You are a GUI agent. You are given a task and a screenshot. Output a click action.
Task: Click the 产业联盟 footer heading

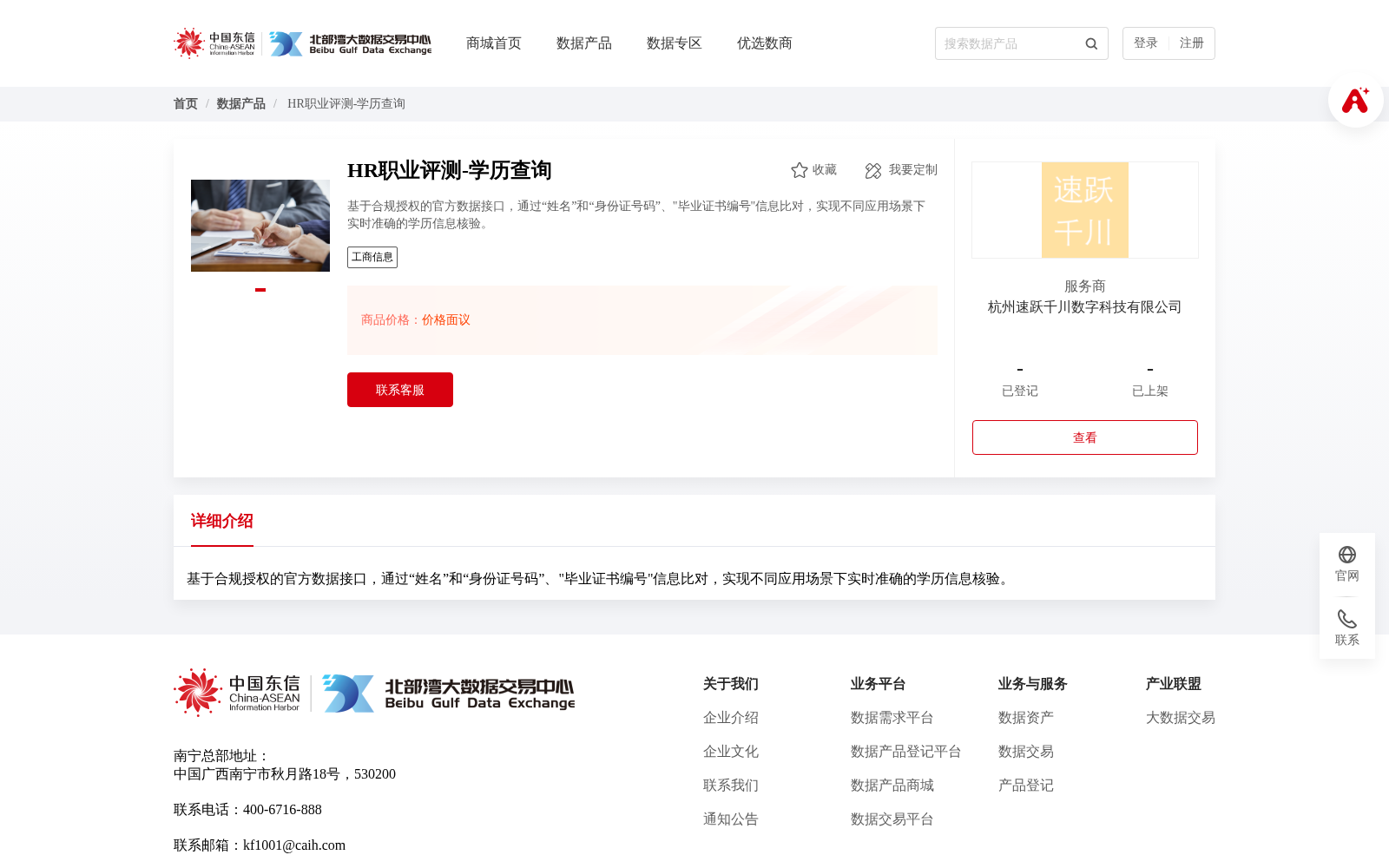(1174, 684)
